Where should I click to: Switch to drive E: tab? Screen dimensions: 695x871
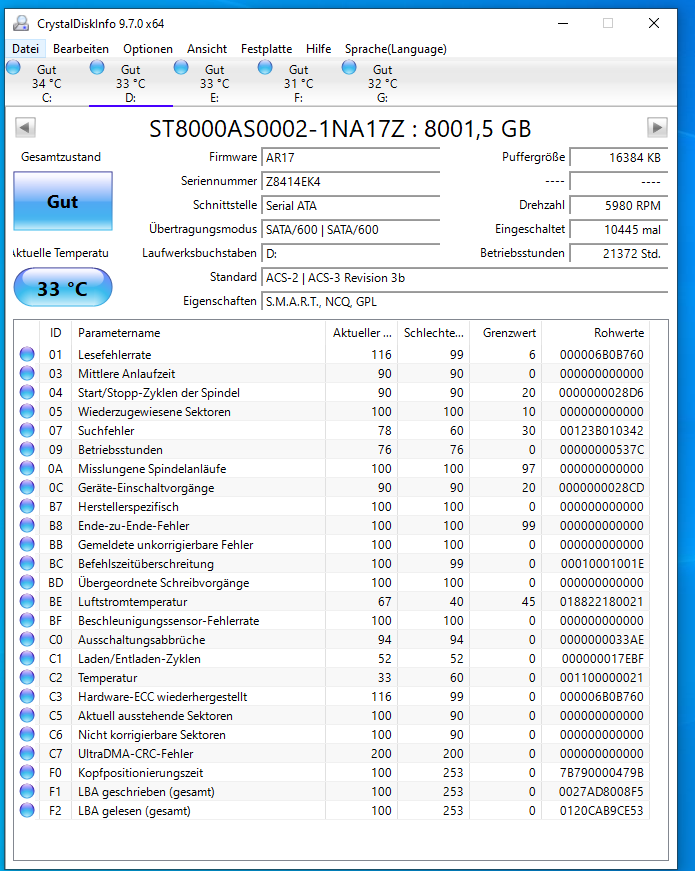pyautogui.click(x=214, y=83)
